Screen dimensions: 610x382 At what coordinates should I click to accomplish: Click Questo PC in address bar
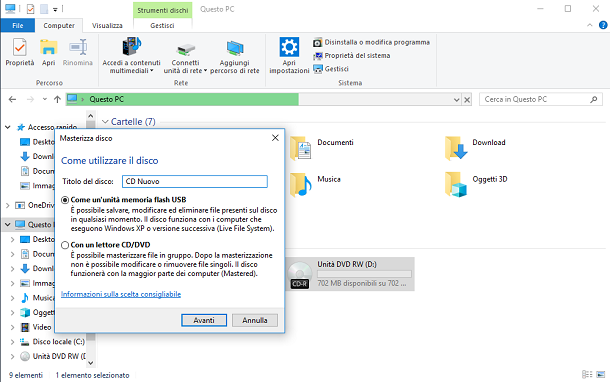107,100
